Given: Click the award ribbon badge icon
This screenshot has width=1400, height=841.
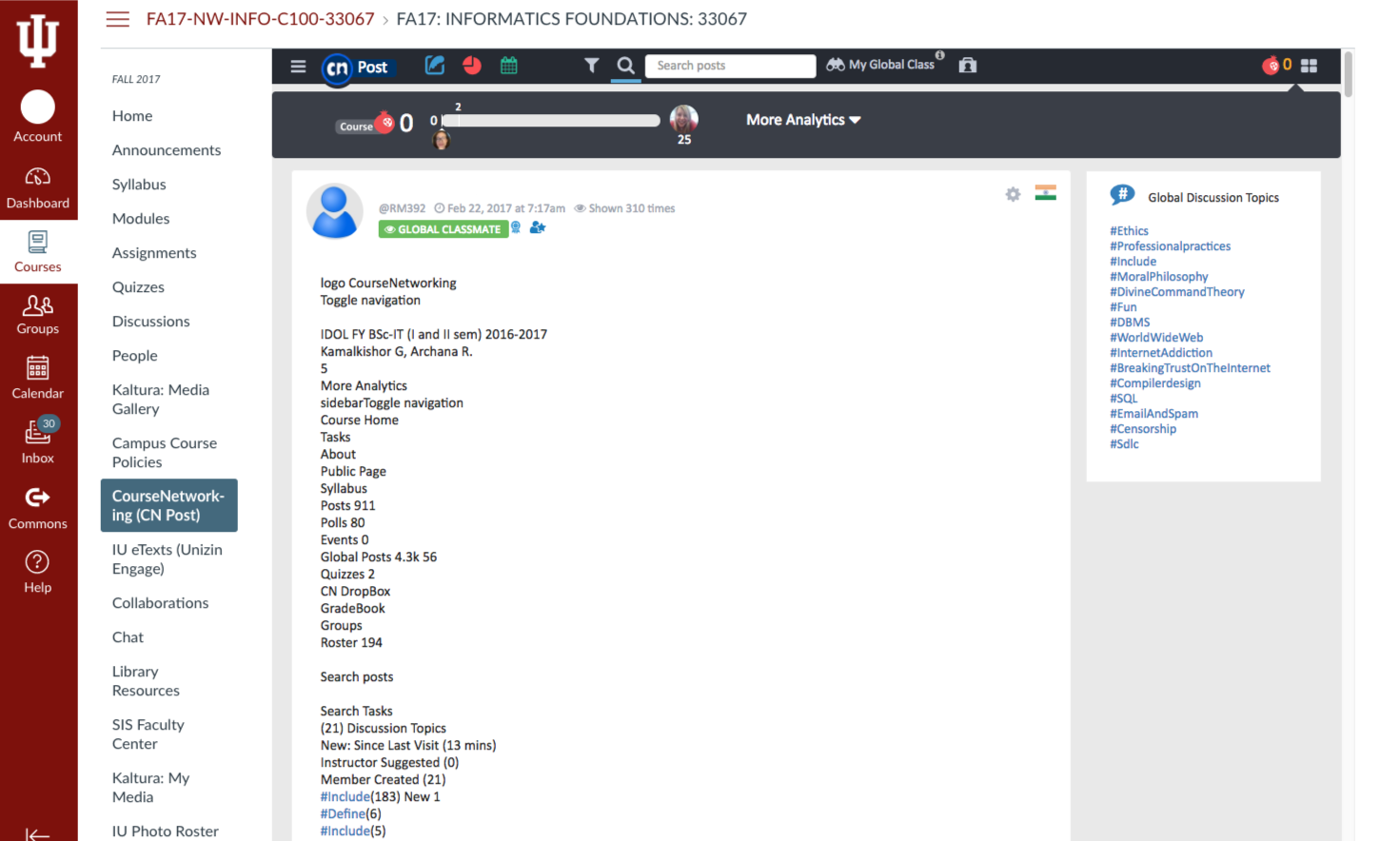Looking at the screenshot, I should point(516,227).
